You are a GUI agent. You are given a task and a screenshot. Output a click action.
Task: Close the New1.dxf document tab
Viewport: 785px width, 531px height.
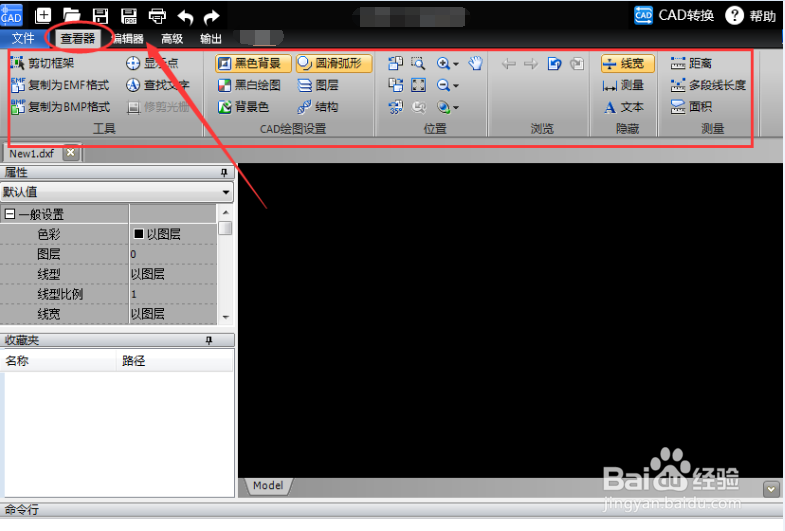(x=71, y=153)
